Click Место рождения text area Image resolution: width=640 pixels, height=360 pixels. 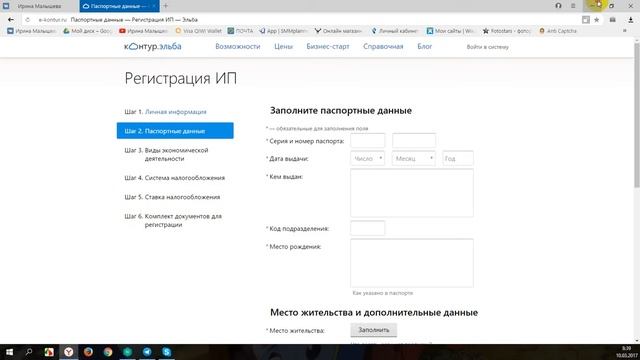tap(412, 263)
